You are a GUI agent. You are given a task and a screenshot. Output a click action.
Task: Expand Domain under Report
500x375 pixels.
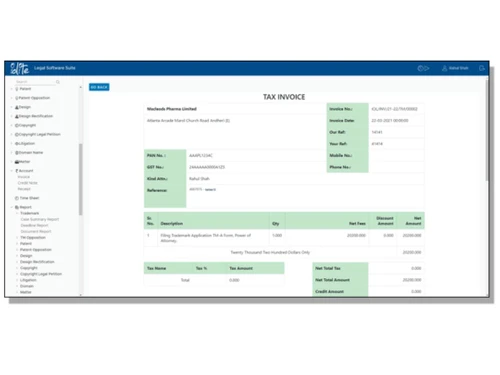pyautogui.click(x=17, y=286)
